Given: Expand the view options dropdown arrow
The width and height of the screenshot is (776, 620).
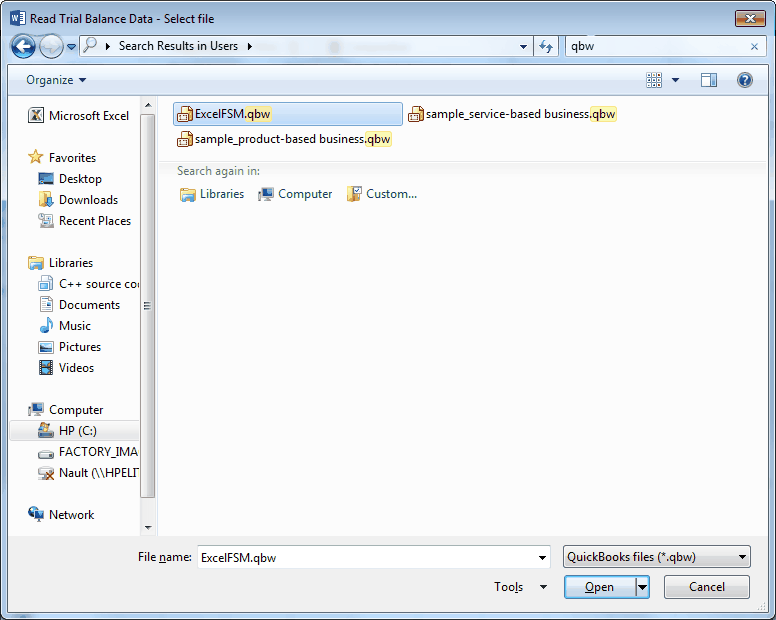Looking at the screenshot, I should point(675,80).
